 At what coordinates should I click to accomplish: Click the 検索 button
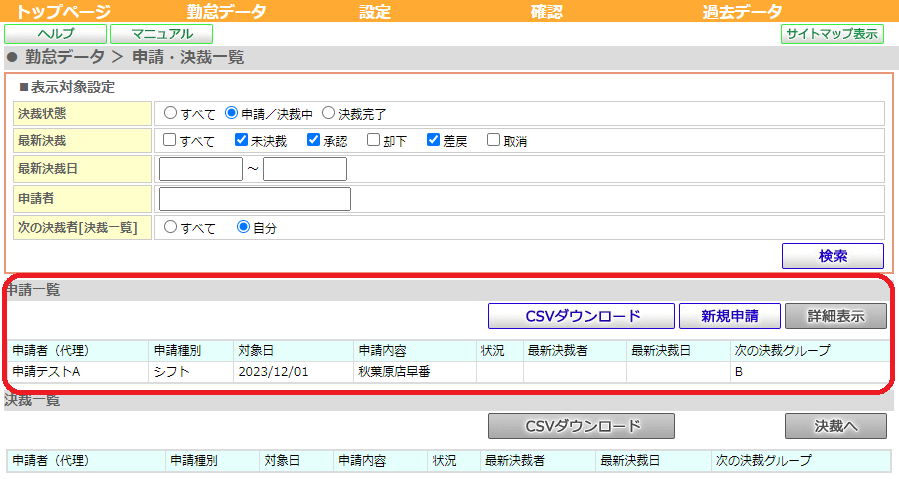tap(832, 256)
